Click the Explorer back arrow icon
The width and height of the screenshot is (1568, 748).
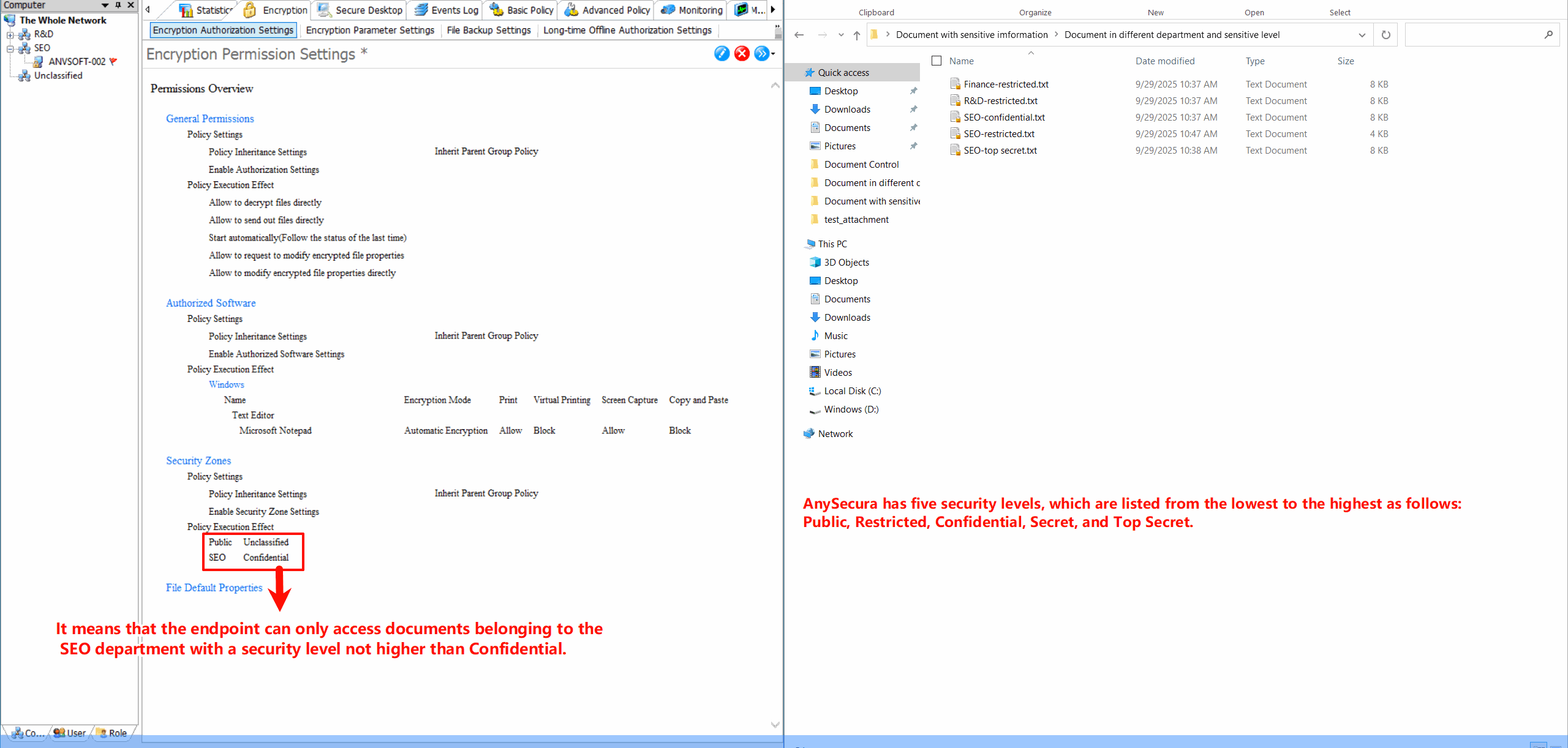pos(799,35)
